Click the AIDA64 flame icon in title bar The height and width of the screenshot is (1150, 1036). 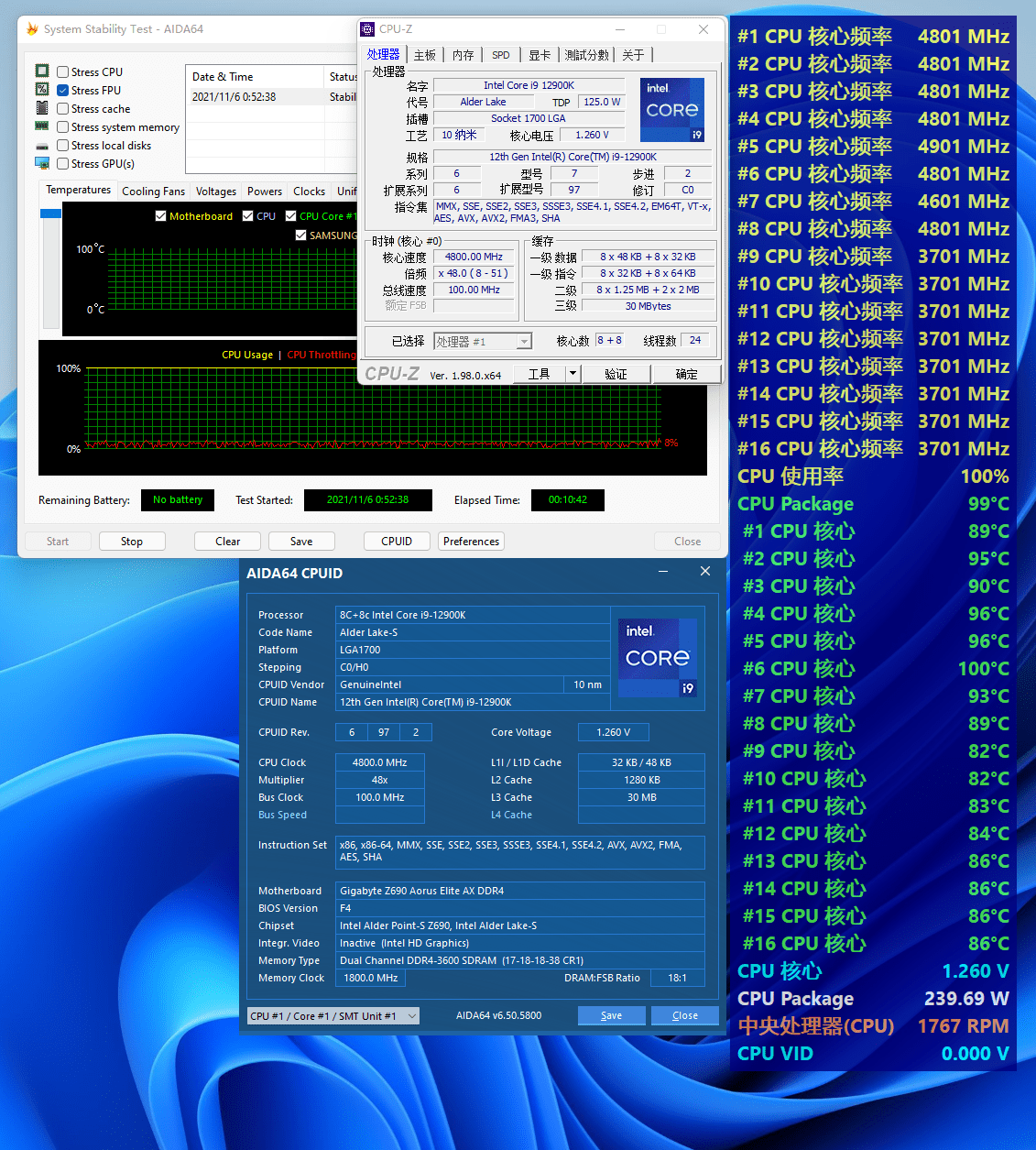tap(32, 29)
